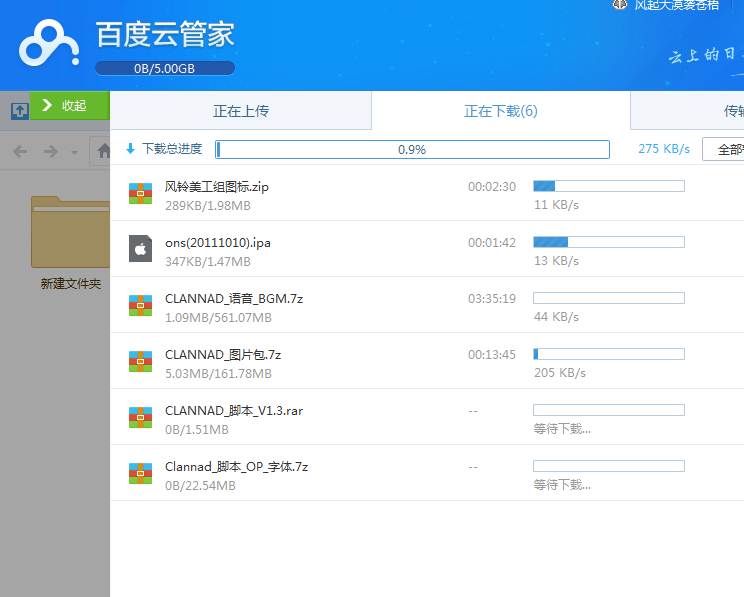The height and width of the screenshot is (597, 744).
Task: Open the cut-off 传输 tab on the right
Action: [x=688, y=111]
